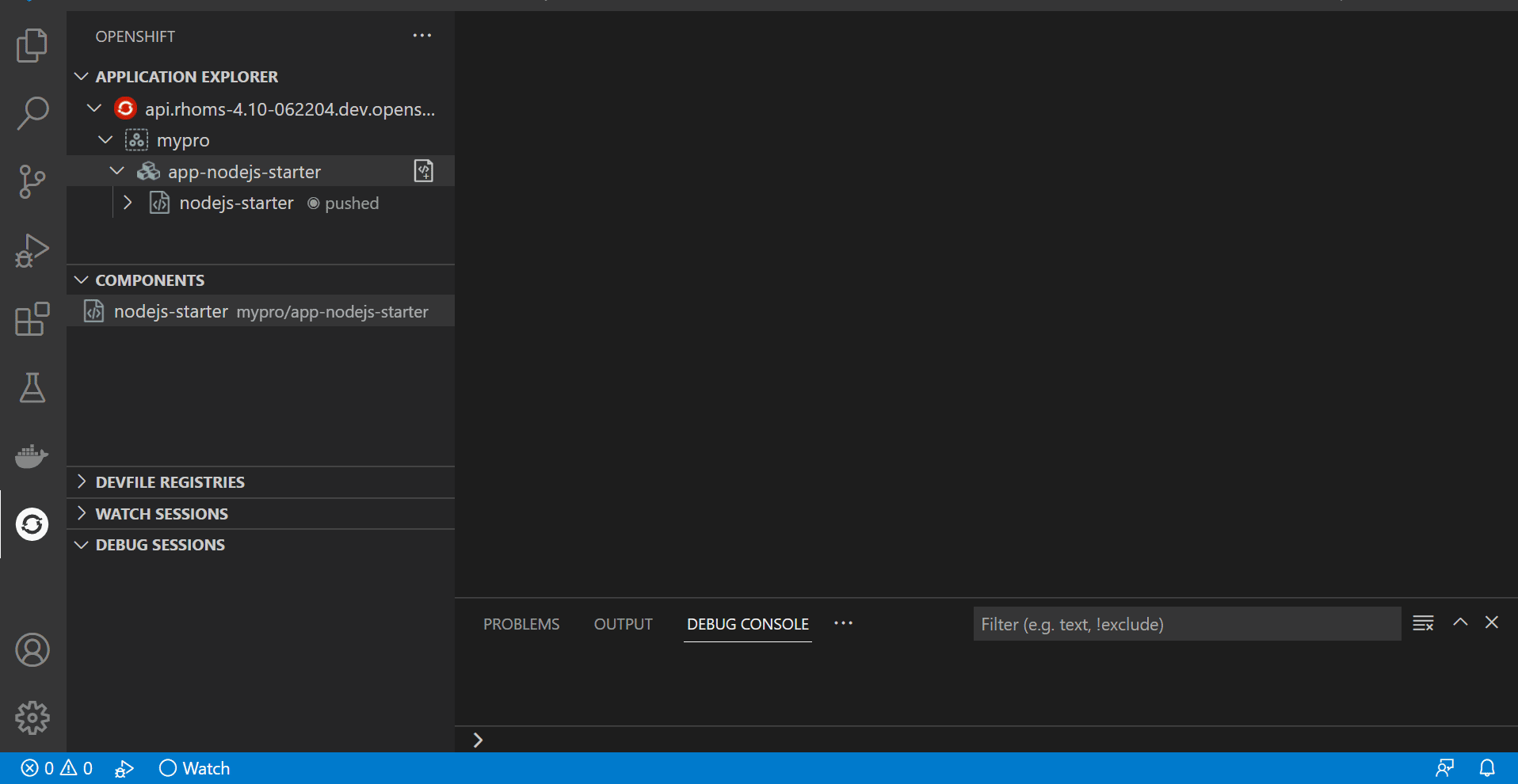1518x784 pixels.
Task: Maximize the bottom panel size
Action: [x=1460, y=622]
